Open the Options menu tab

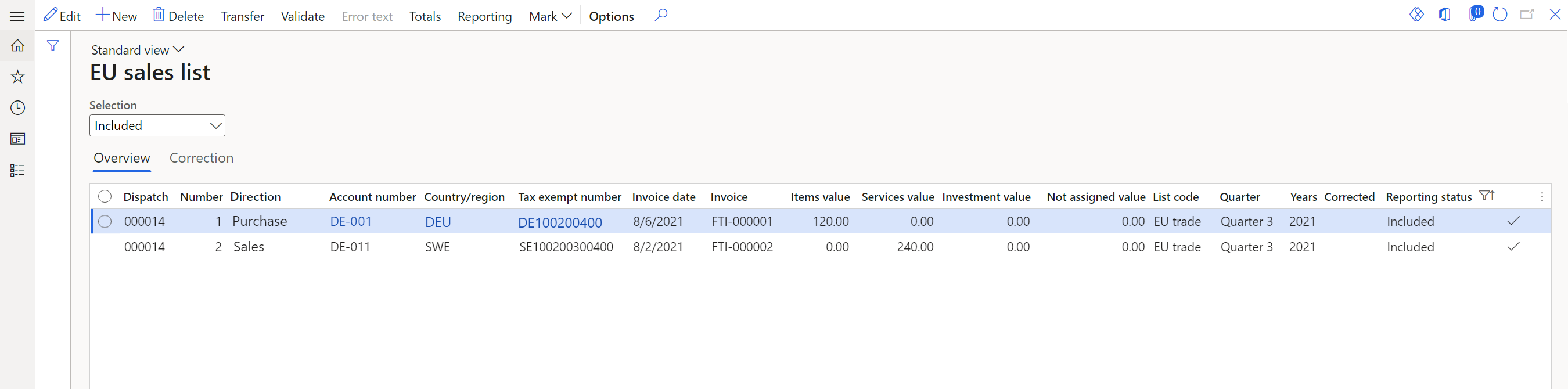pos(611,16)
